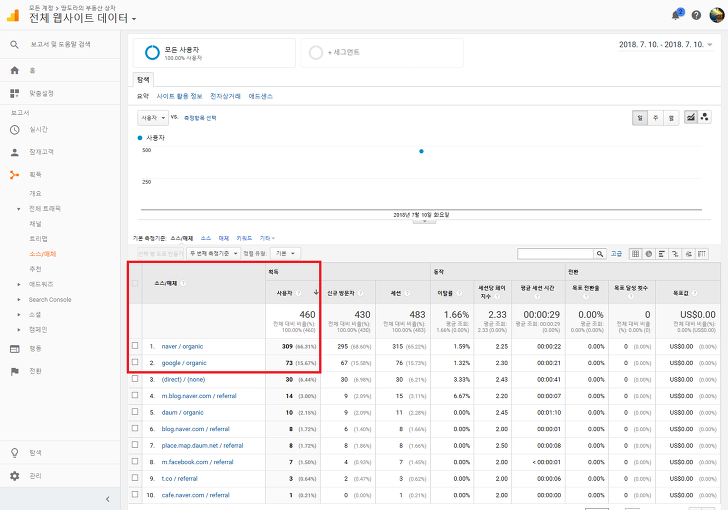Expand the 애드워즈 sidebar section
728x510 pixels.
(x=19, y=284)
